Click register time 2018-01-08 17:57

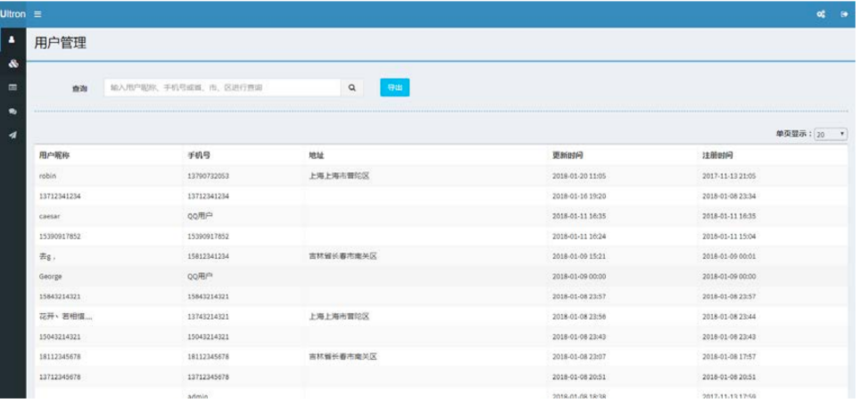729,357
